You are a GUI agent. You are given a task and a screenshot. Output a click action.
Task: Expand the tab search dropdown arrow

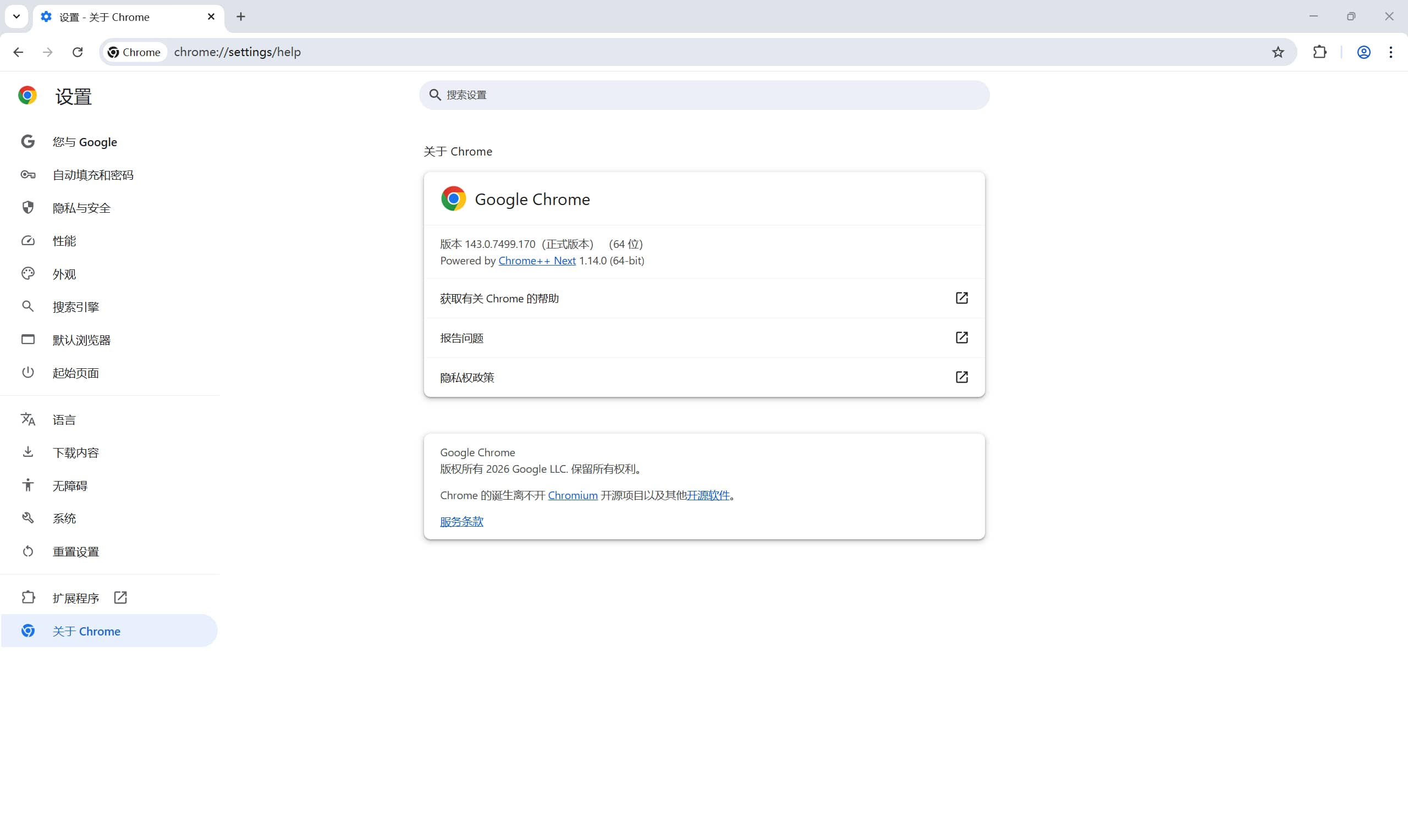(16, 16)
